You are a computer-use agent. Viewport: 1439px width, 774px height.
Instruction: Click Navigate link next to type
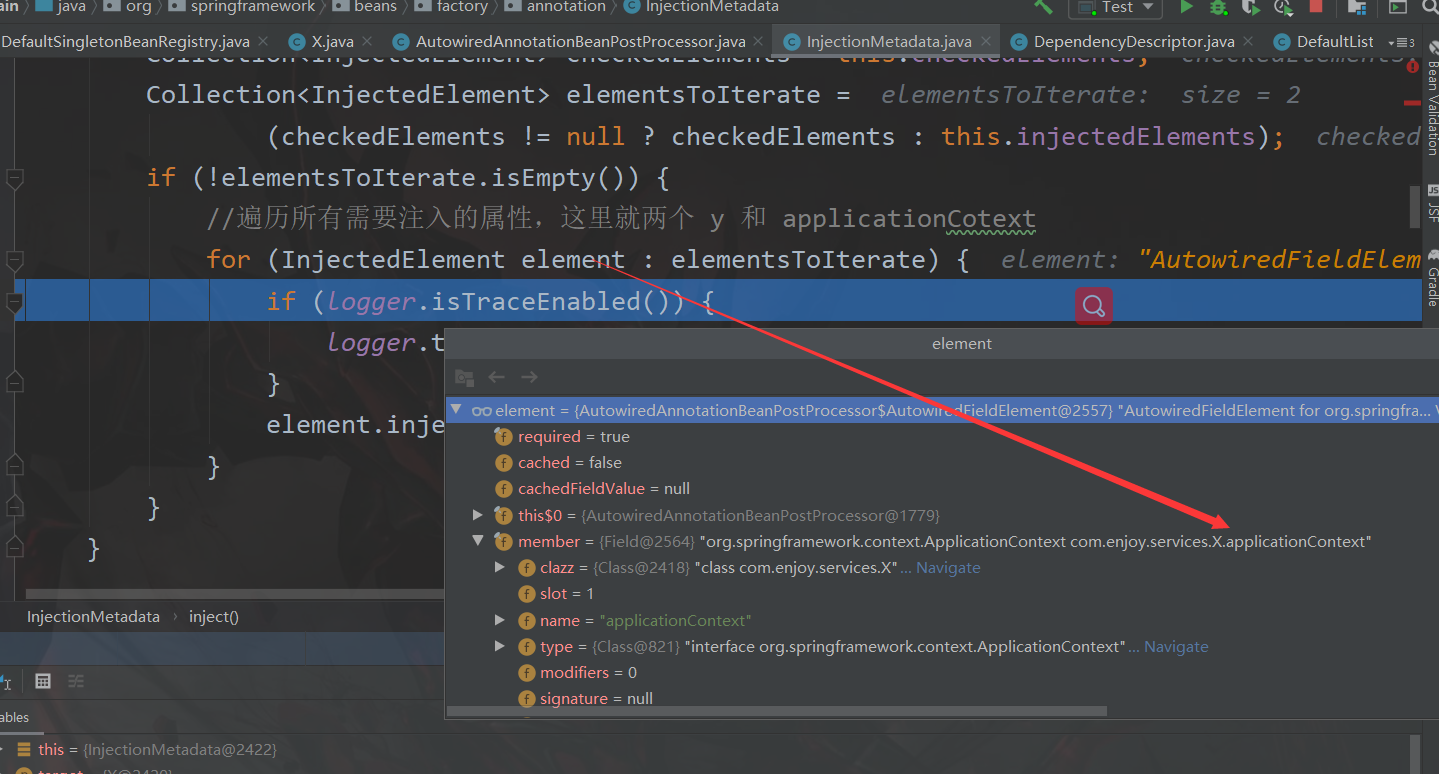click(1176, 647)
